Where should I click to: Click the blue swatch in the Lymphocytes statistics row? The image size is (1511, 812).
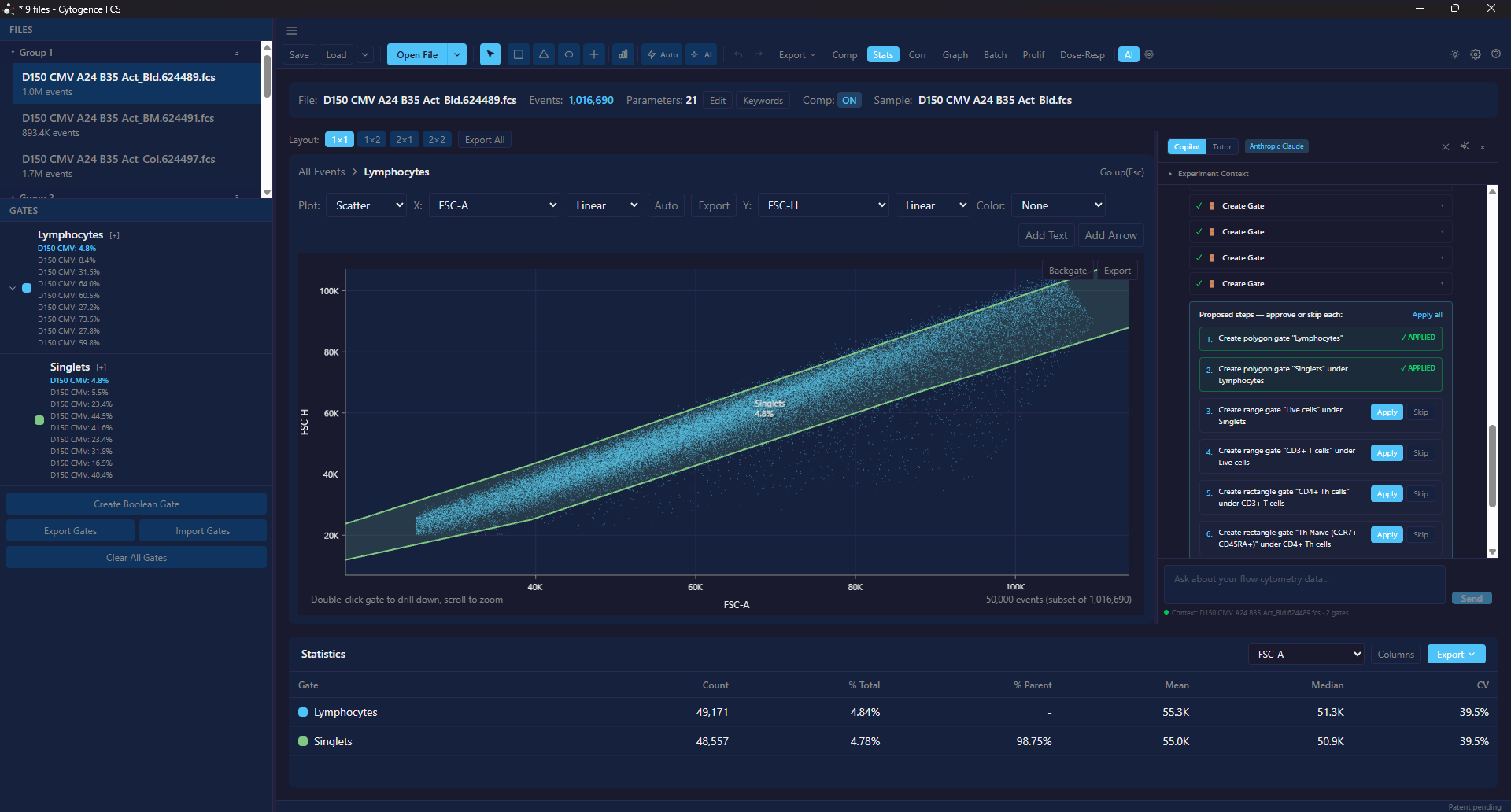pyautogui.click(x=303, y=712)
